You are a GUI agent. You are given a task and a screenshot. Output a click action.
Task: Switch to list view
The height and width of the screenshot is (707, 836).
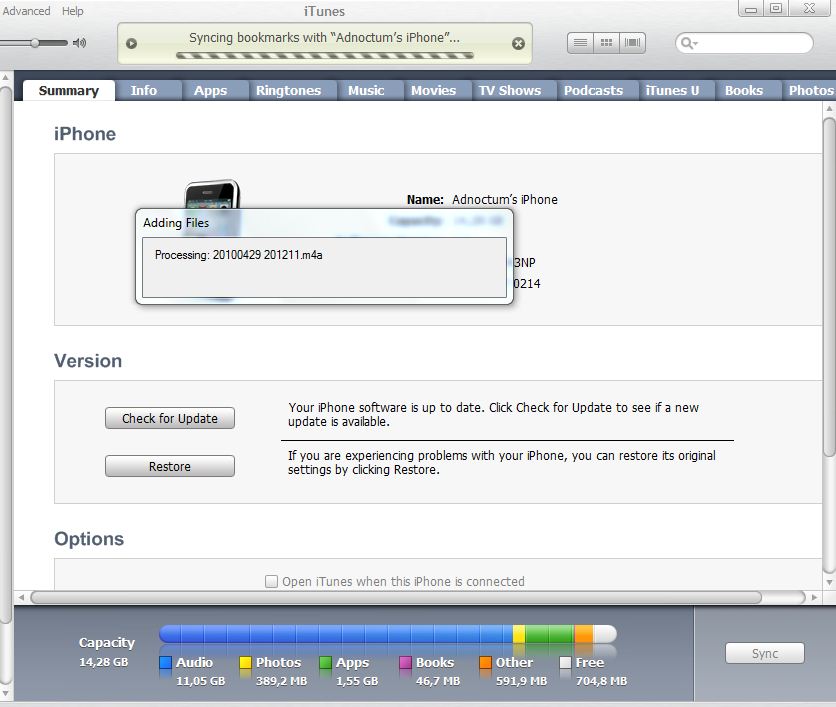tap(580, 43)
